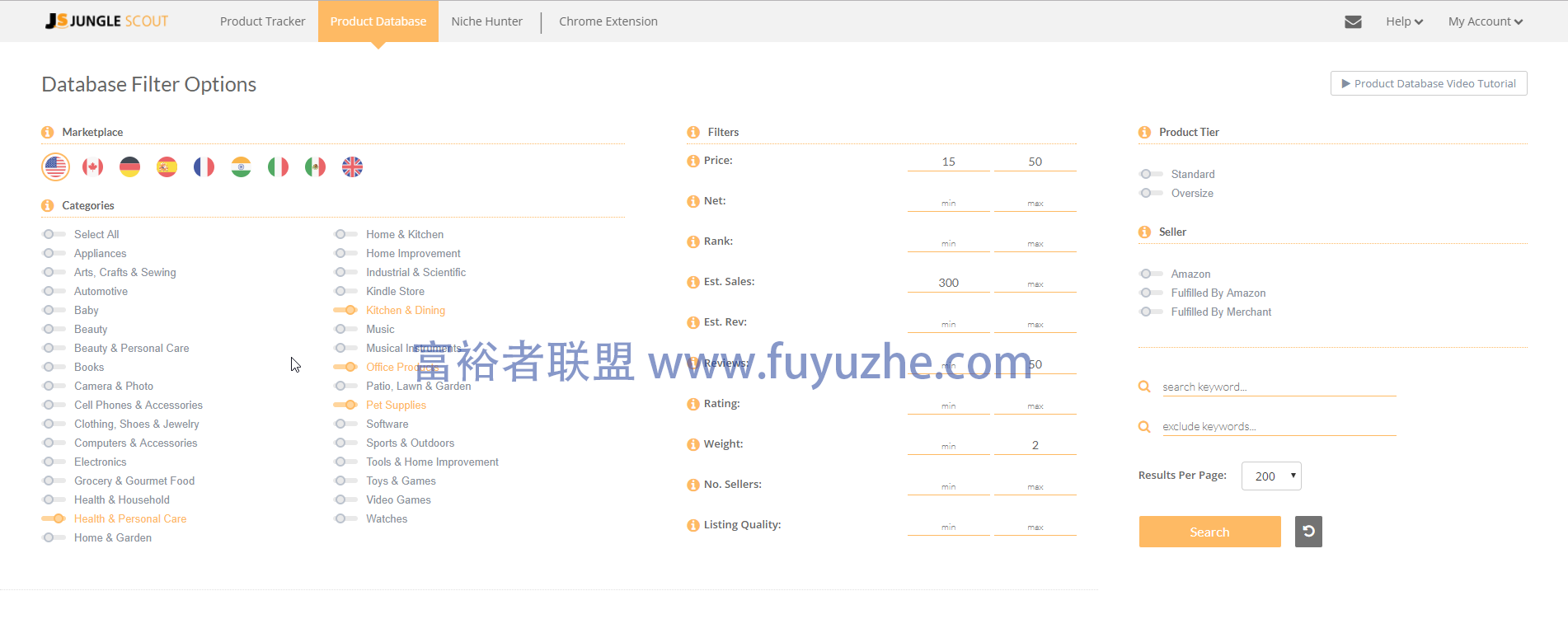The width and height of the screenshot is (1568, 619).
Task: Click the No. Sellers info icon
Action: [x=693, y=485]
